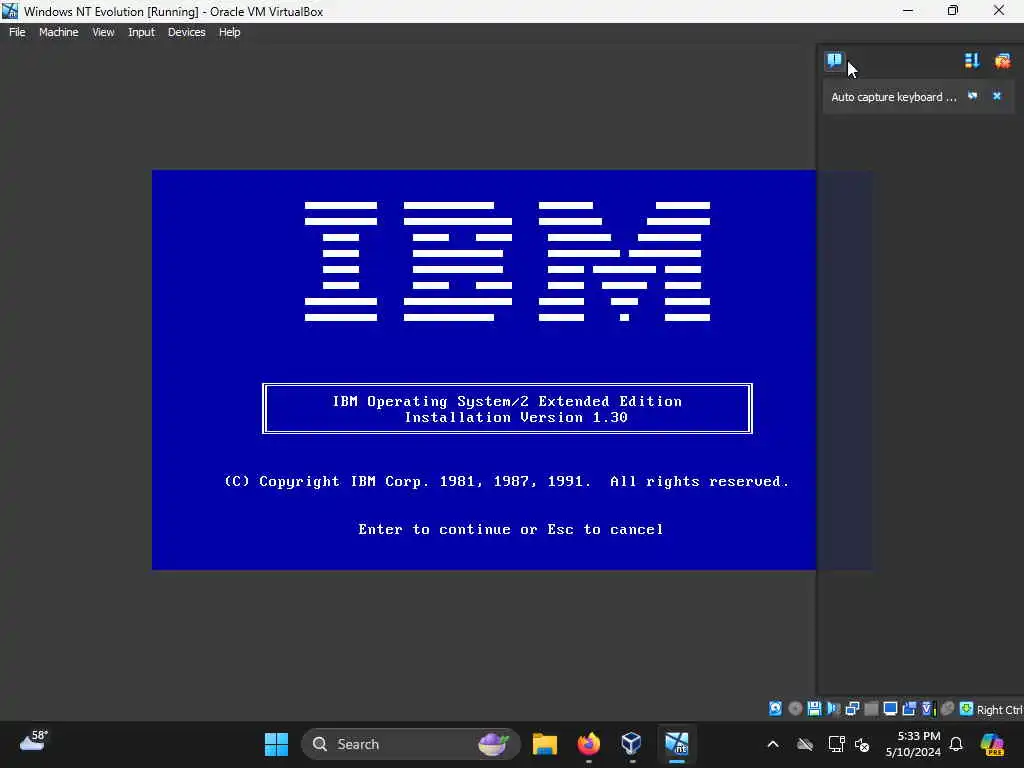Click the recording status icon
The height and width of the screenshot is (768, 1024).
909,709
